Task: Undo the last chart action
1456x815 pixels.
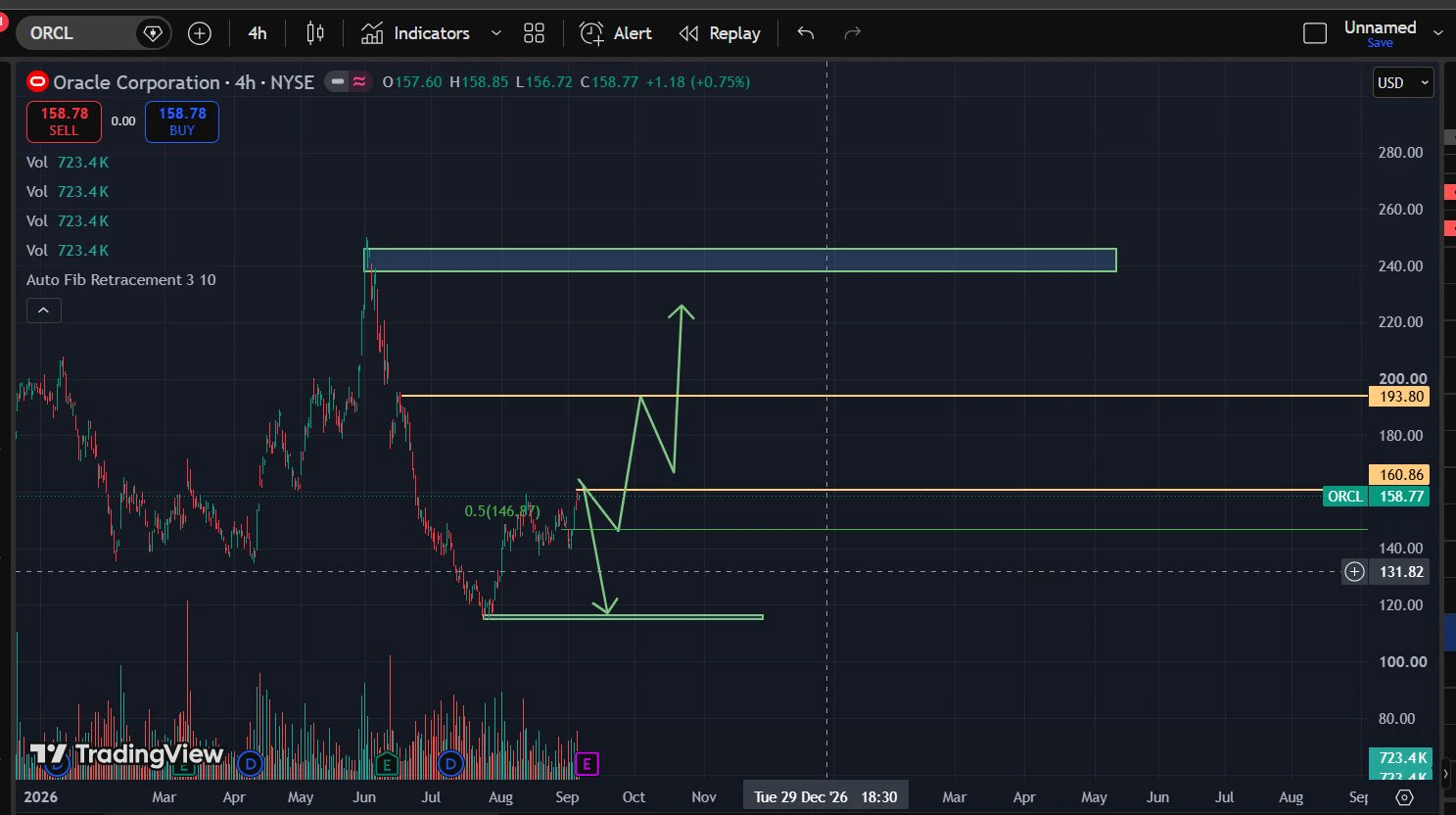Action: coord(806,33)
